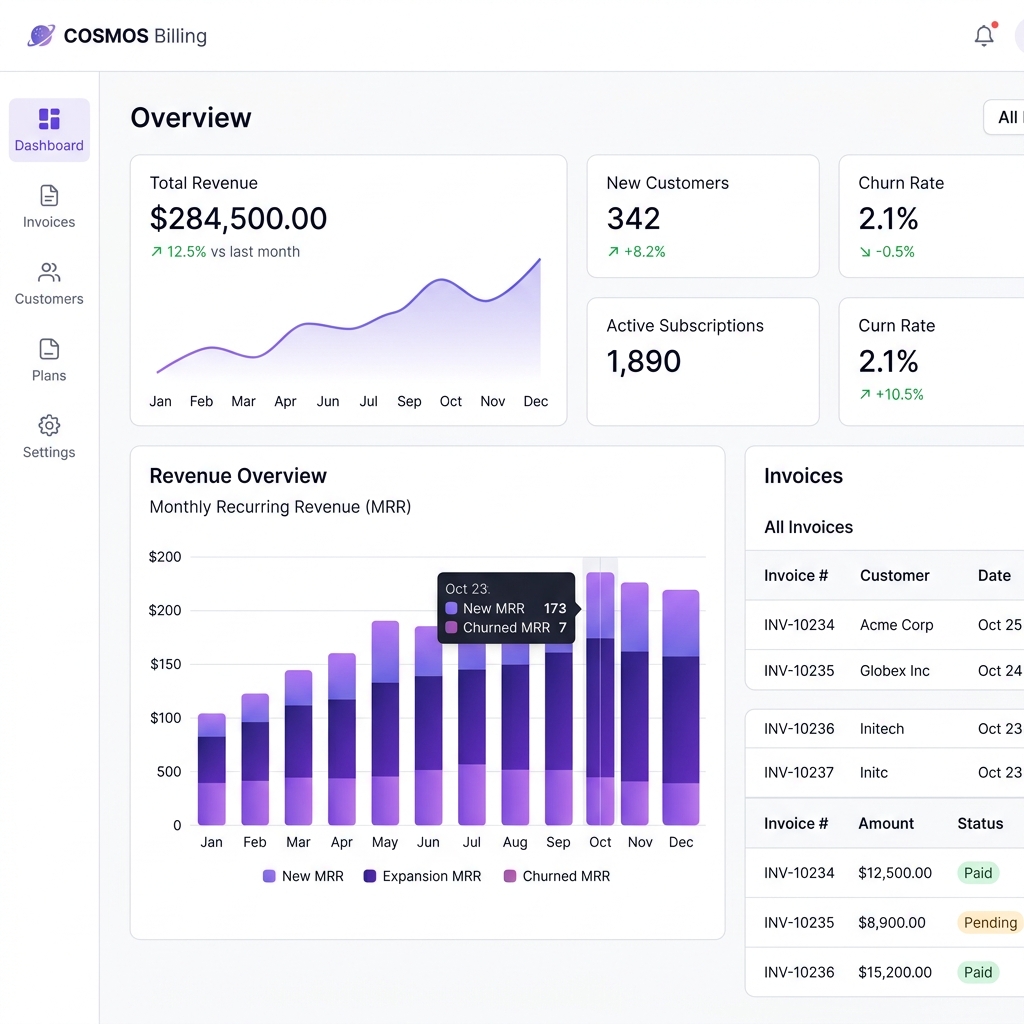Select the Oct 24 date cell
Viewport: 1024px width, 1024px height.
[x=999, y=671]
